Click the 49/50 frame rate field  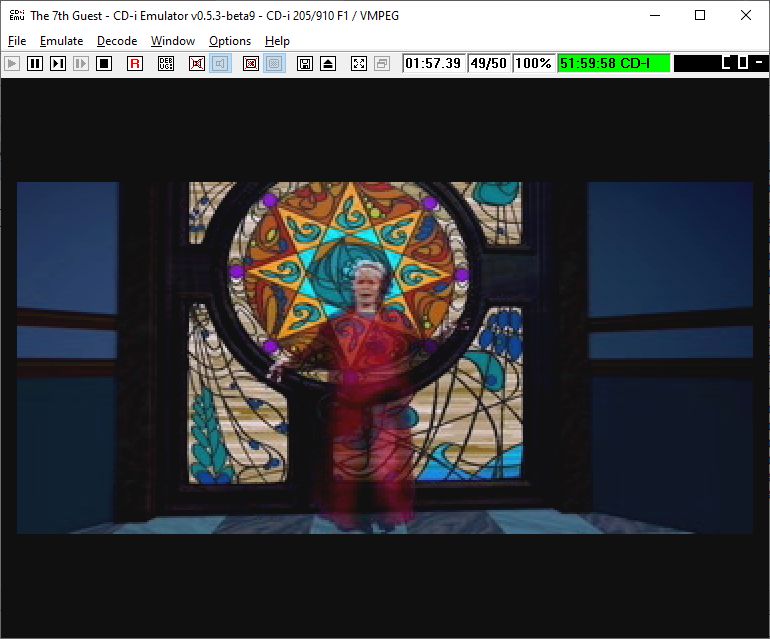tap(489, 63)
